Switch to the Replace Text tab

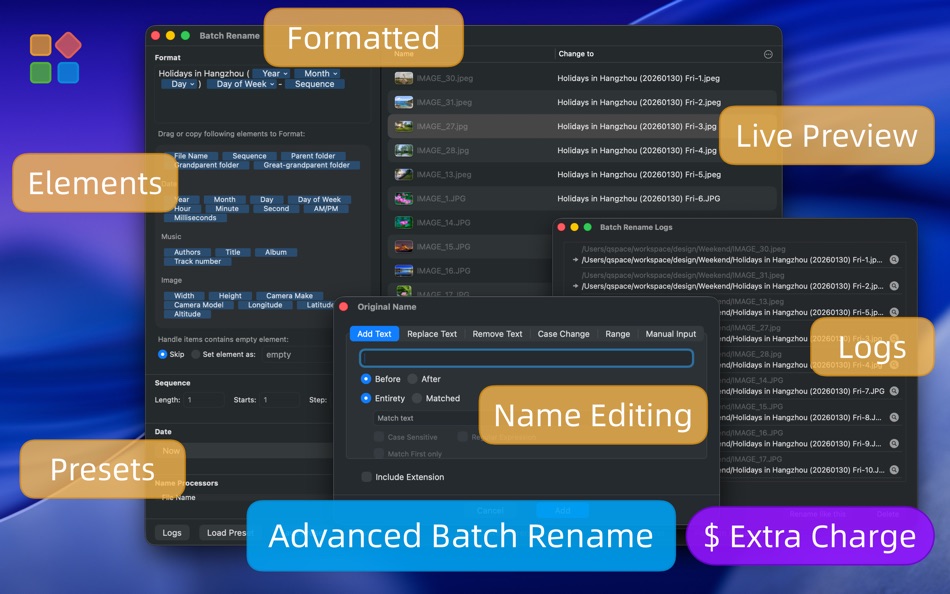[431, 333]
